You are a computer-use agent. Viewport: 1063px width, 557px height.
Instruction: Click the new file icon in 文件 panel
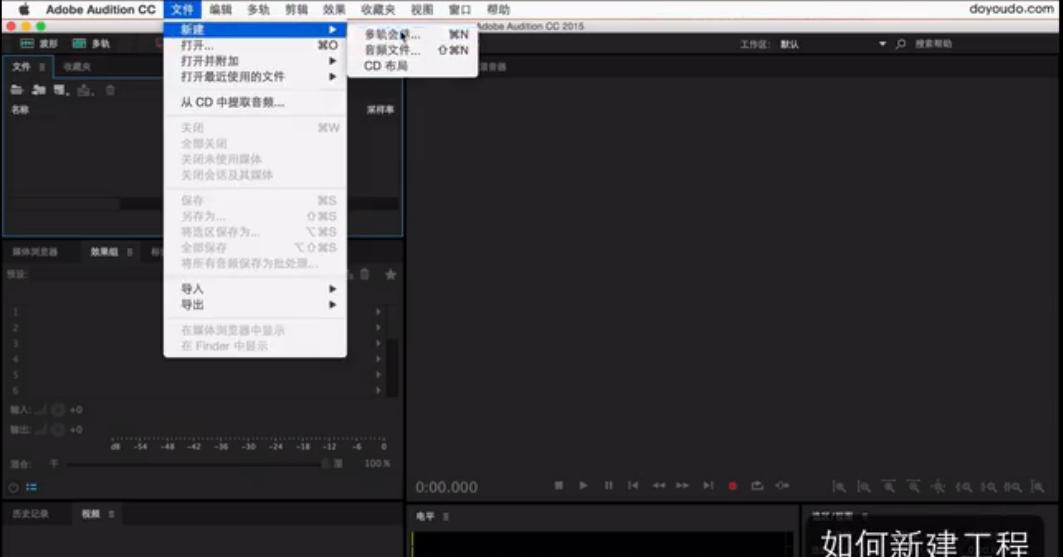[61, 89]
